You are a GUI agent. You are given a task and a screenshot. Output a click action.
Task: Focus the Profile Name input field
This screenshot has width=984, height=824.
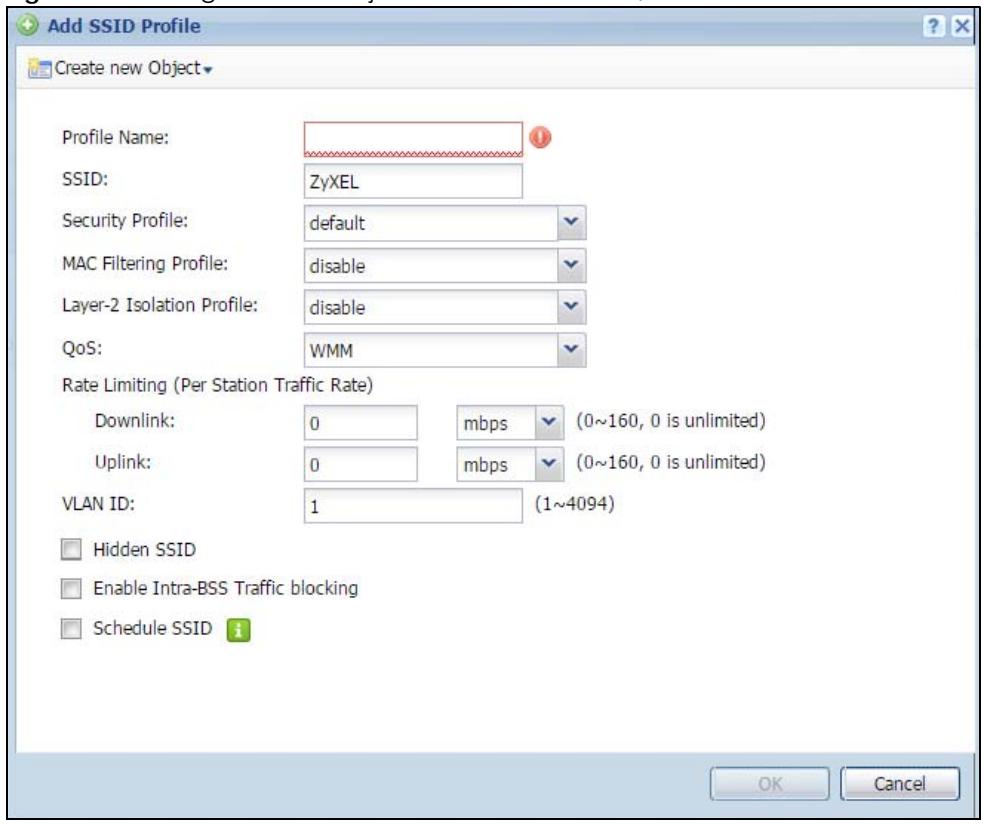(413, 139)
